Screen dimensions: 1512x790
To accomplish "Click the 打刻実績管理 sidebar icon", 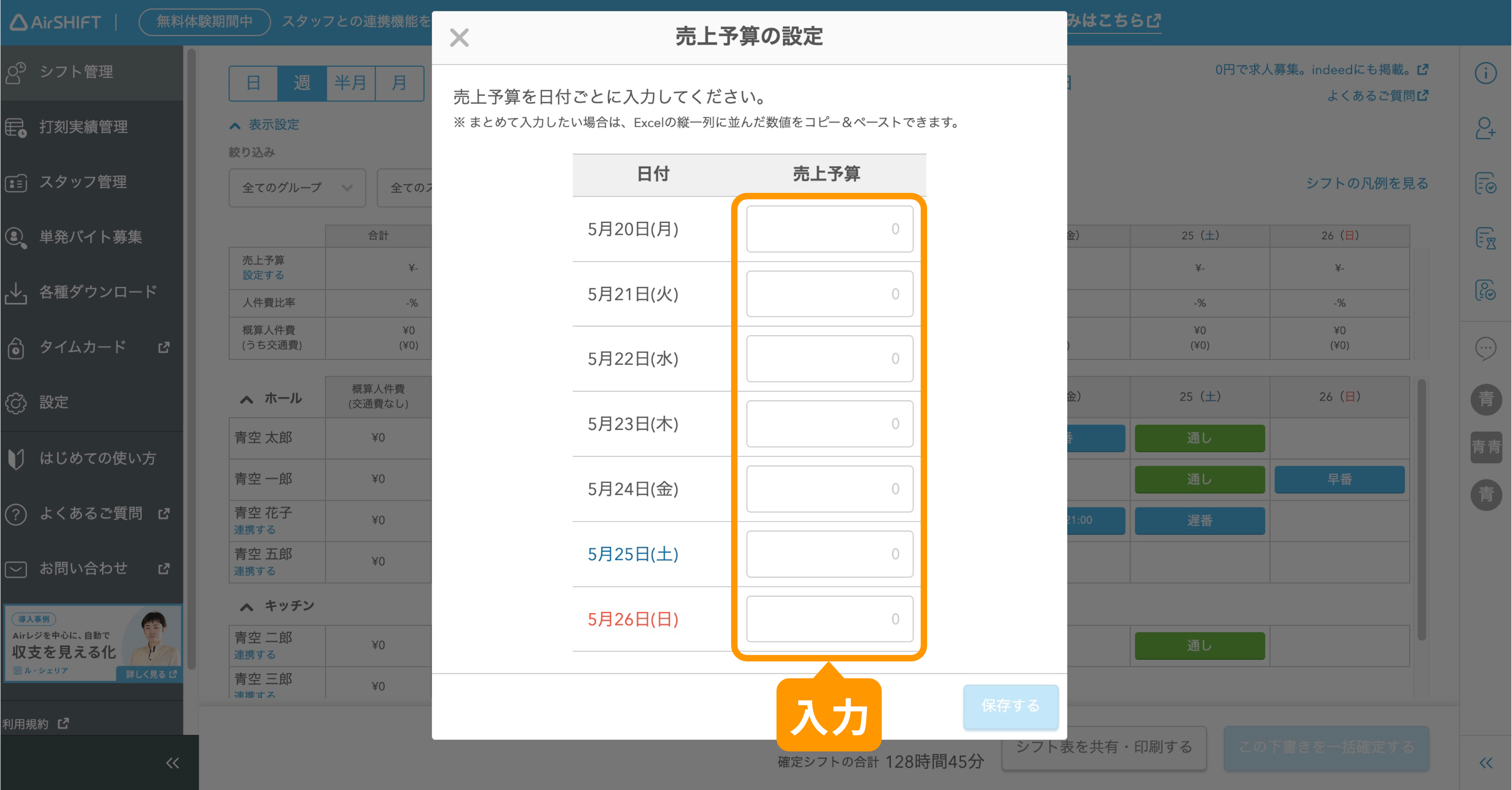I will tap(16, 127).
